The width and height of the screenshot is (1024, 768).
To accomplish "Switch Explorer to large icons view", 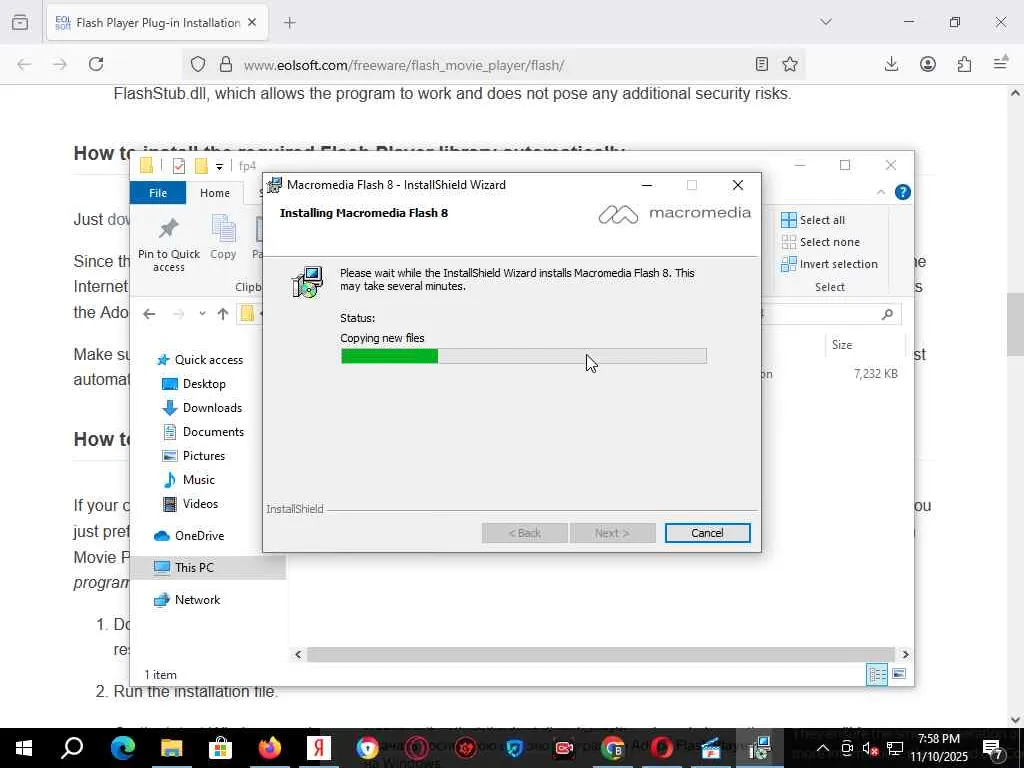I will (899, 674).
